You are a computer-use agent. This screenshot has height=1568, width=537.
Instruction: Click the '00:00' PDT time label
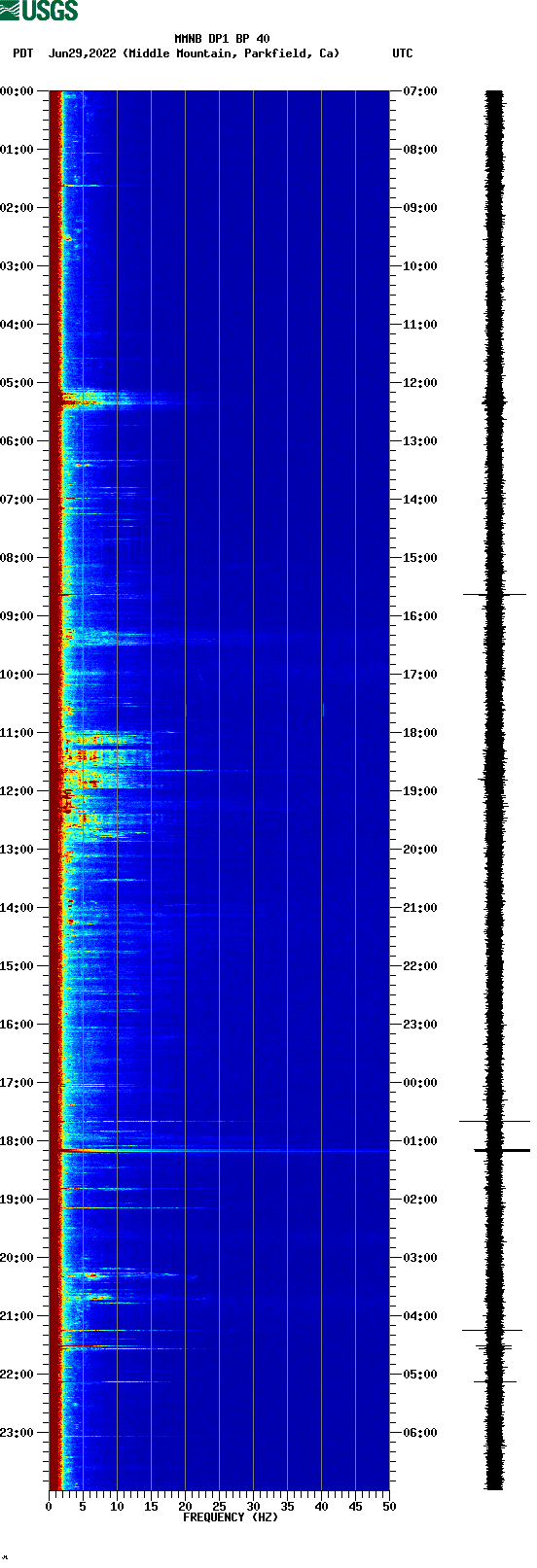pyautogui.click(x=18, y=91)
